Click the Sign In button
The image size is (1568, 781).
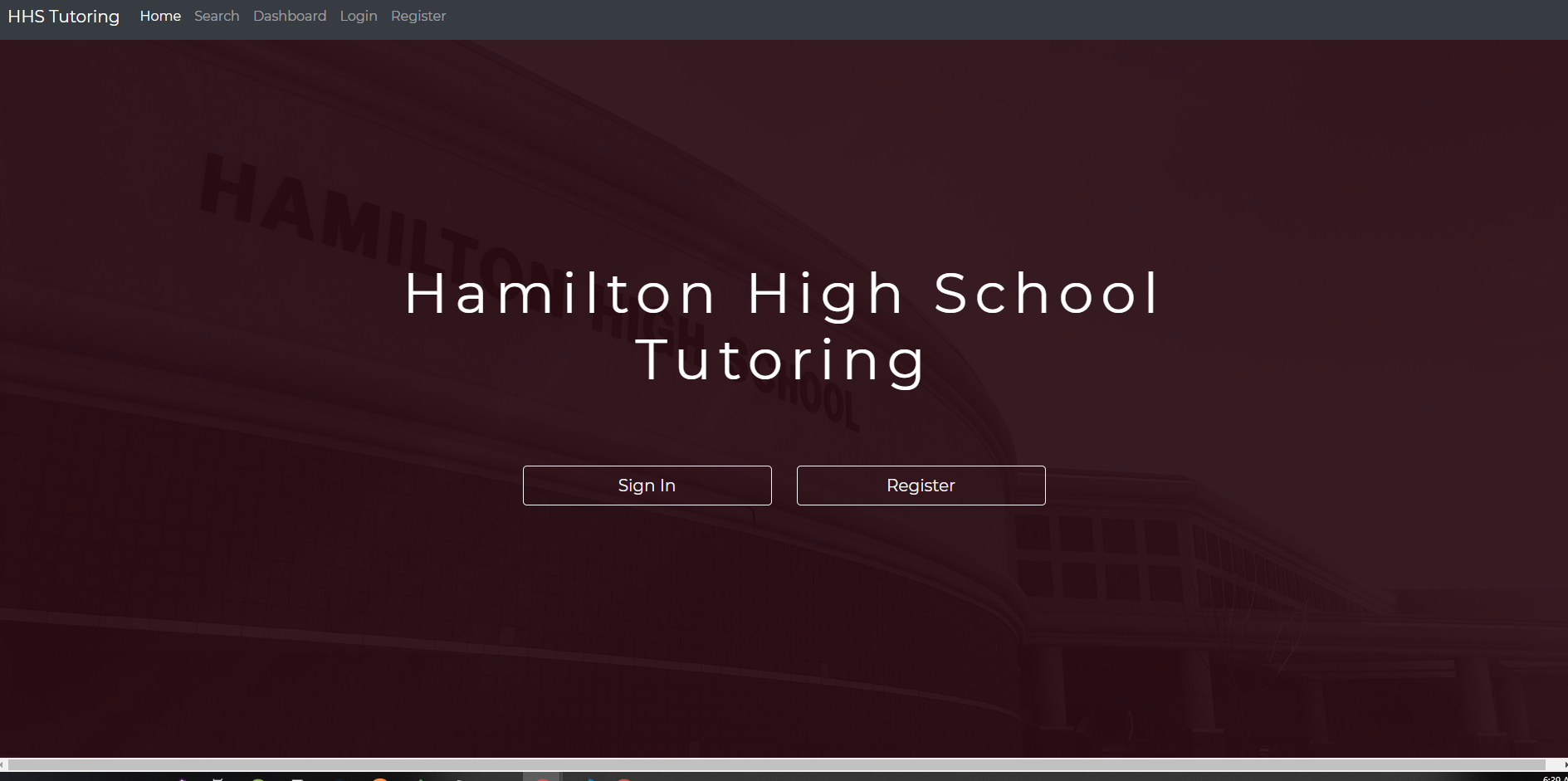pyautogui.click(x=647, y=486)
